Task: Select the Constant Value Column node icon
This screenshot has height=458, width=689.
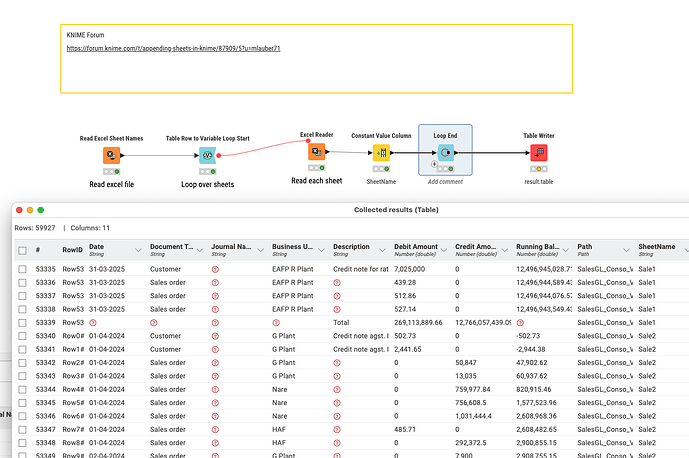Action: pos(381,153)
